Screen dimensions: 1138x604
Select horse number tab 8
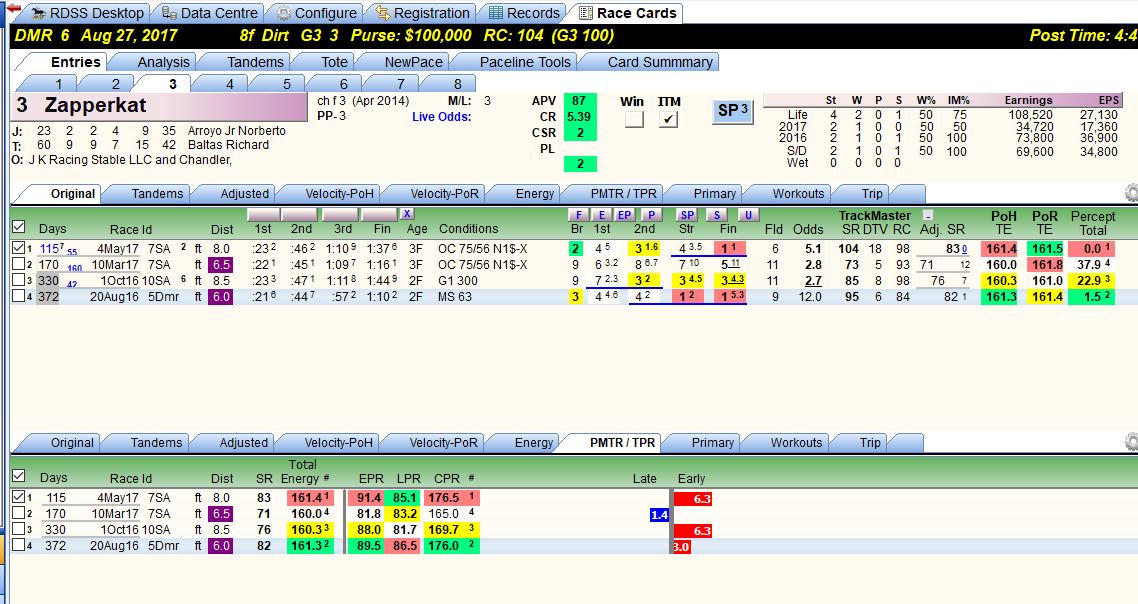point(457,83)
